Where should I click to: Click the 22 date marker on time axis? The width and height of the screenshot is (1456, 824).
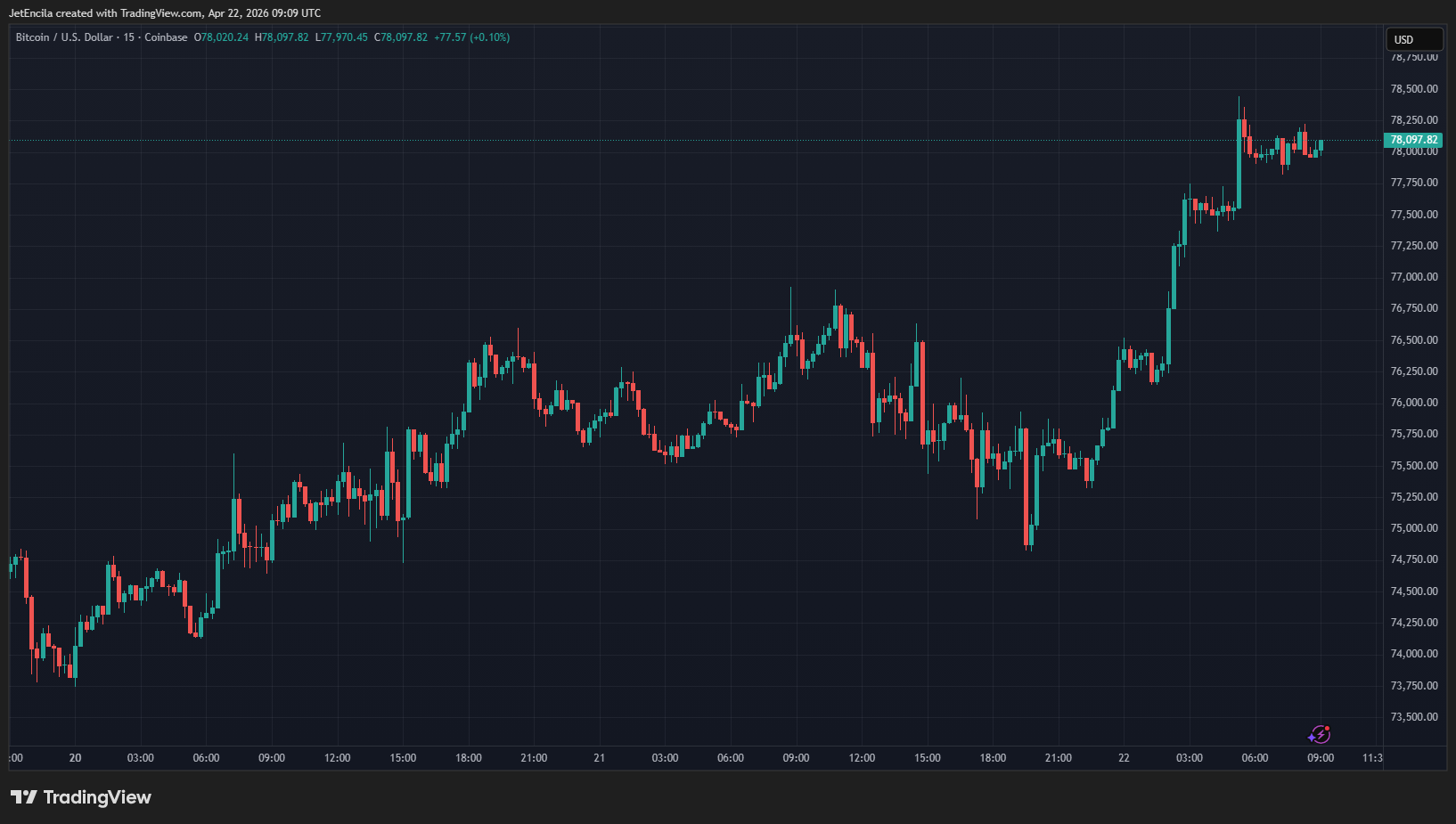[x=1124, y=758]
